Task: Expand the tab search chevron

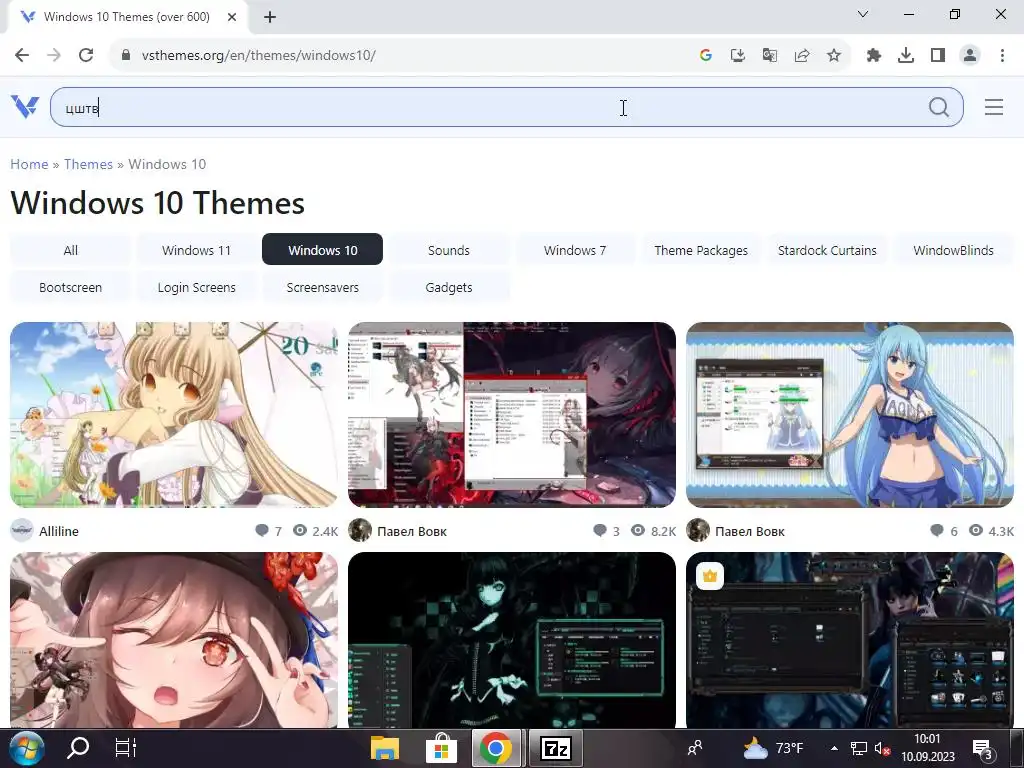Action: click(863, 14)
